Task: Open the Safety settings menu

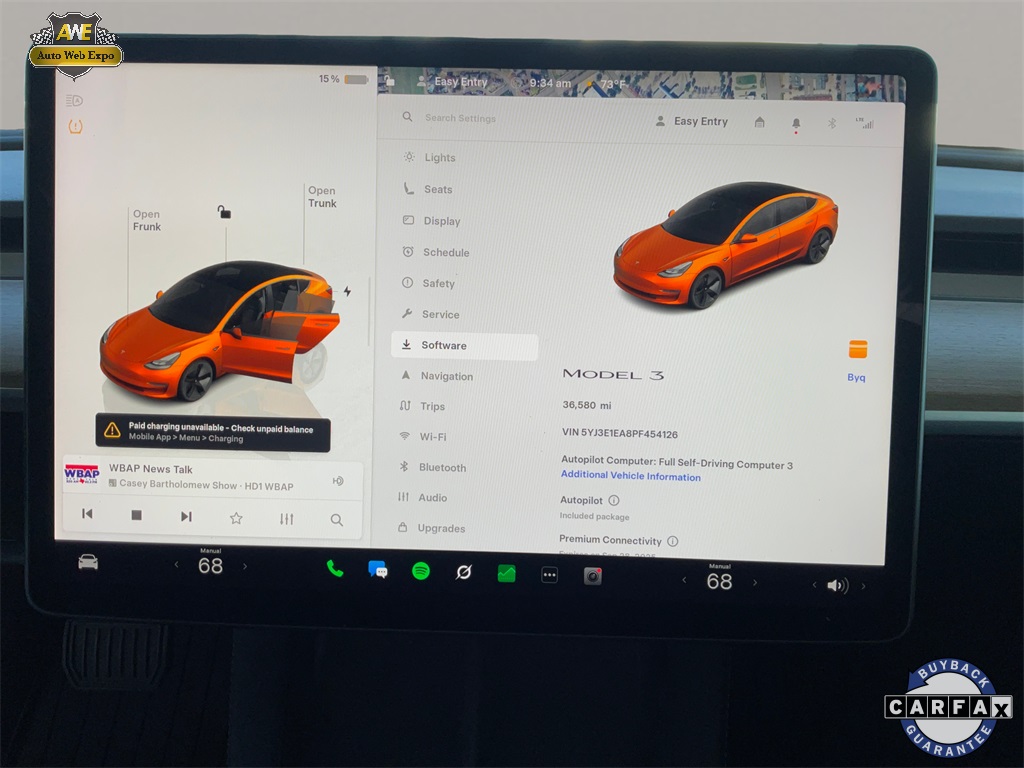Action: (x=428, y=283)
